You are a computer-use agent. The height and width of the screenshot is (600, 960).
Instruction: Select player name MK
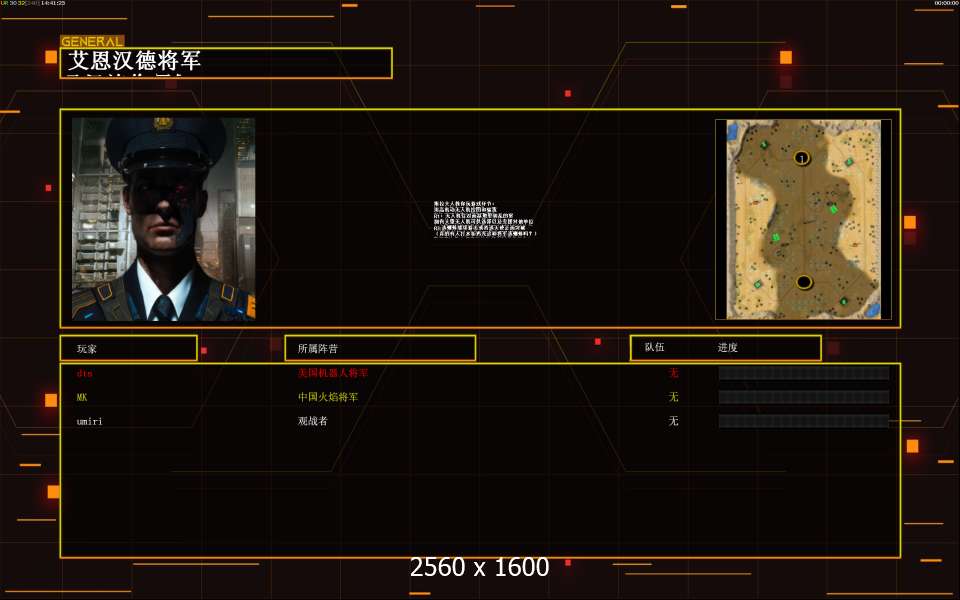click(82, 397)
